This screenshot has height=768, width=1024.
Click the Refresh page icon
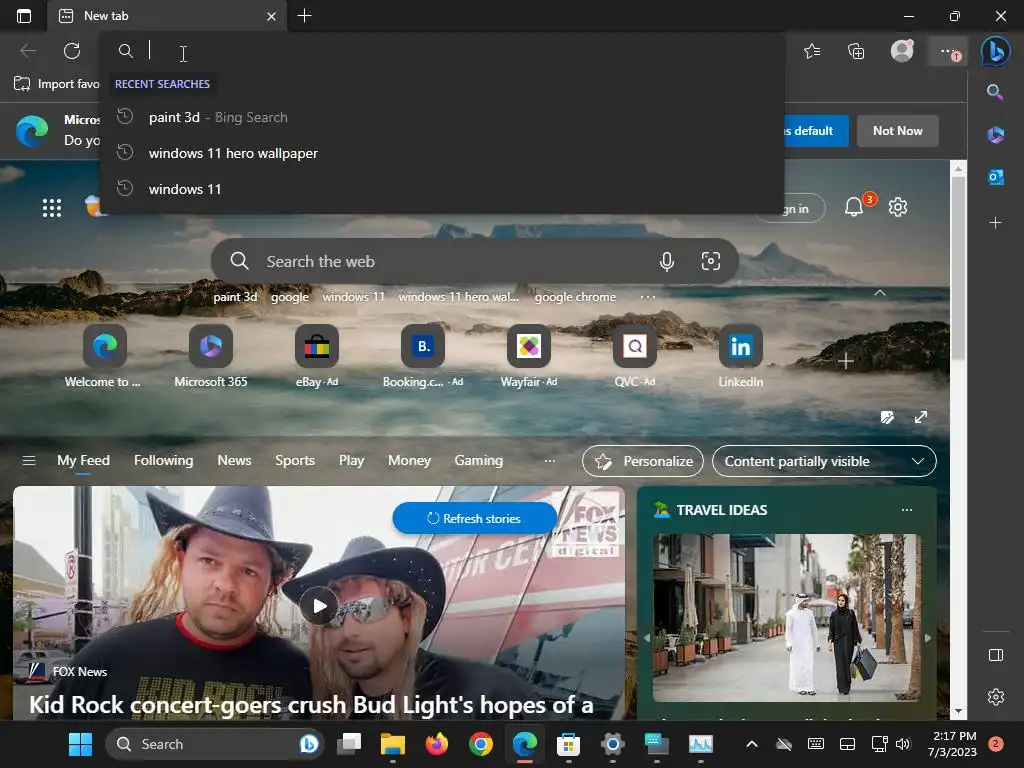(72, 51)
